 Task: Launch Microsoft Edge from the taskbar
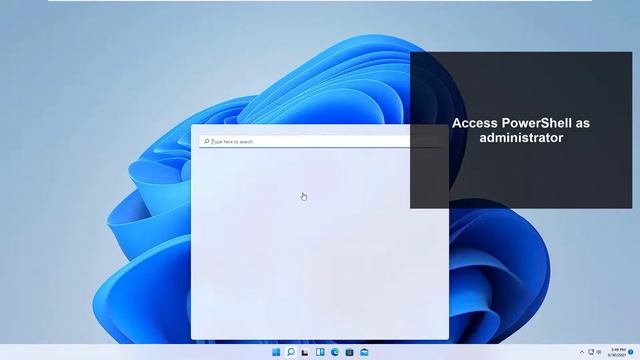click(335, 352)
